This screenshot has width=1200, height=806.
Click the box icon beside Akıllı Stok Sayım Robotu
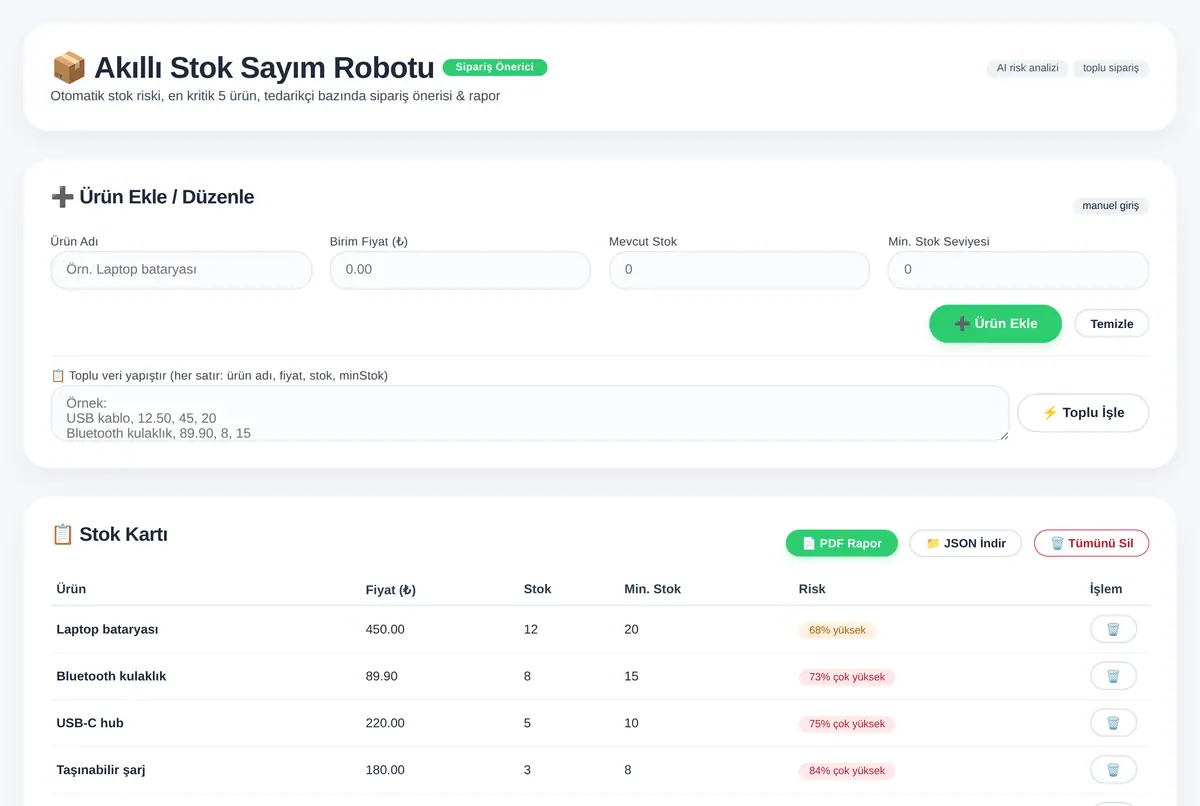(68, 68)
